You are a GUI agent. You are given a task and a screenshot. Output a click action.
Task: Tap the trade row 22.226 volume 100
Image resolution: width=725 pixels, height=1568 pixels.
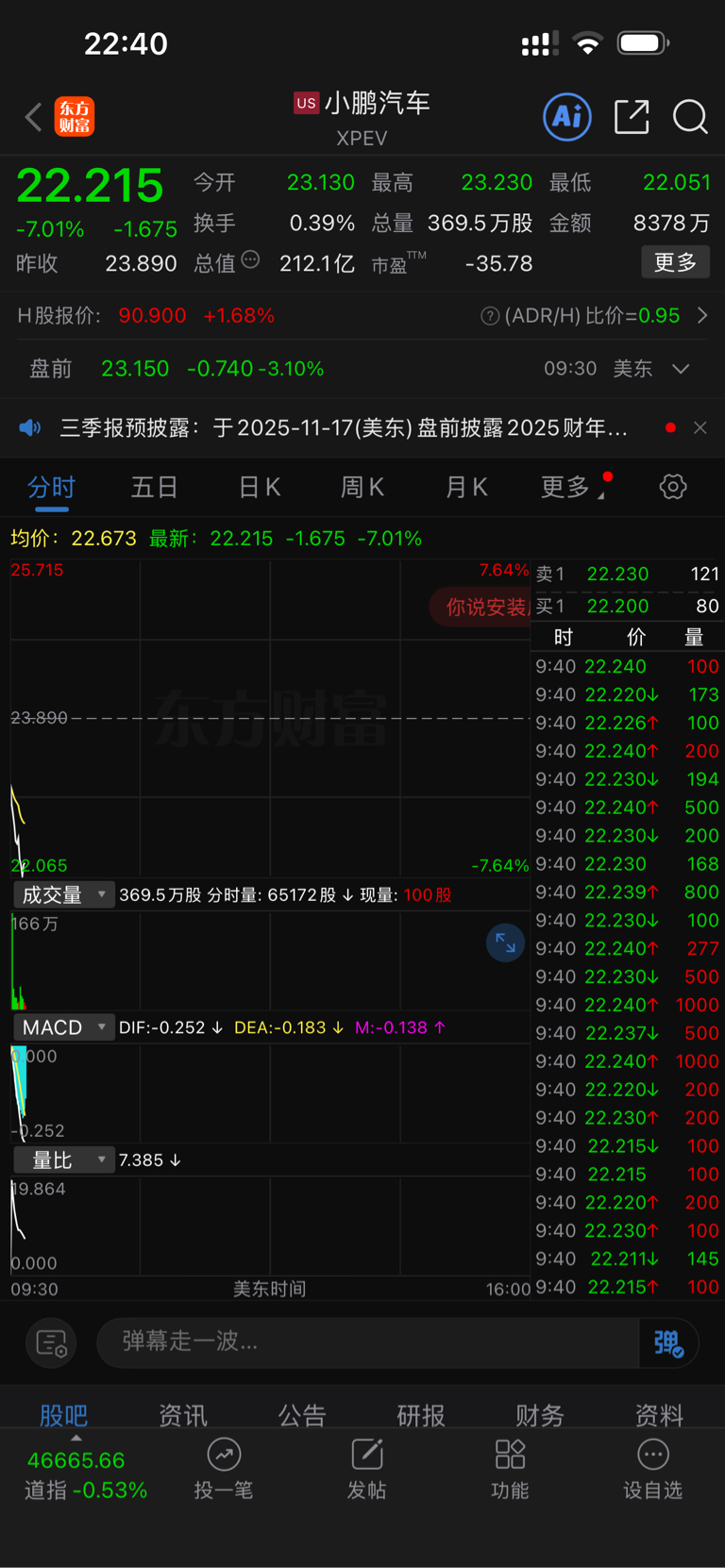coord(628,723)
